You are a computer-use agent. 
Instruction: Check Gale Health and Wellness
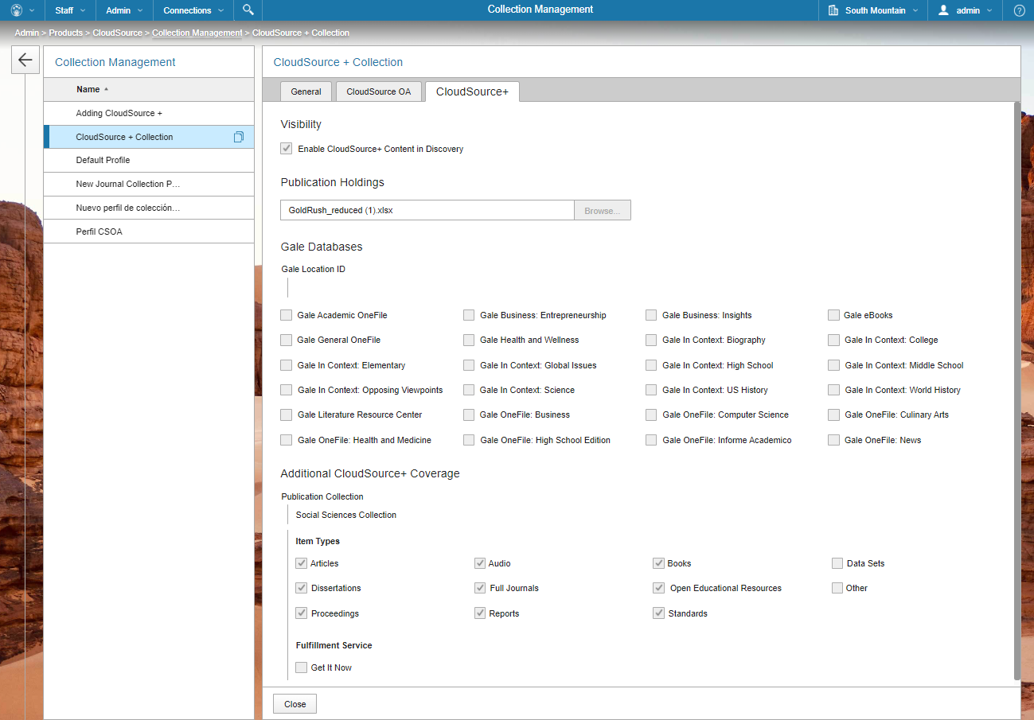(x=469, y=340)
